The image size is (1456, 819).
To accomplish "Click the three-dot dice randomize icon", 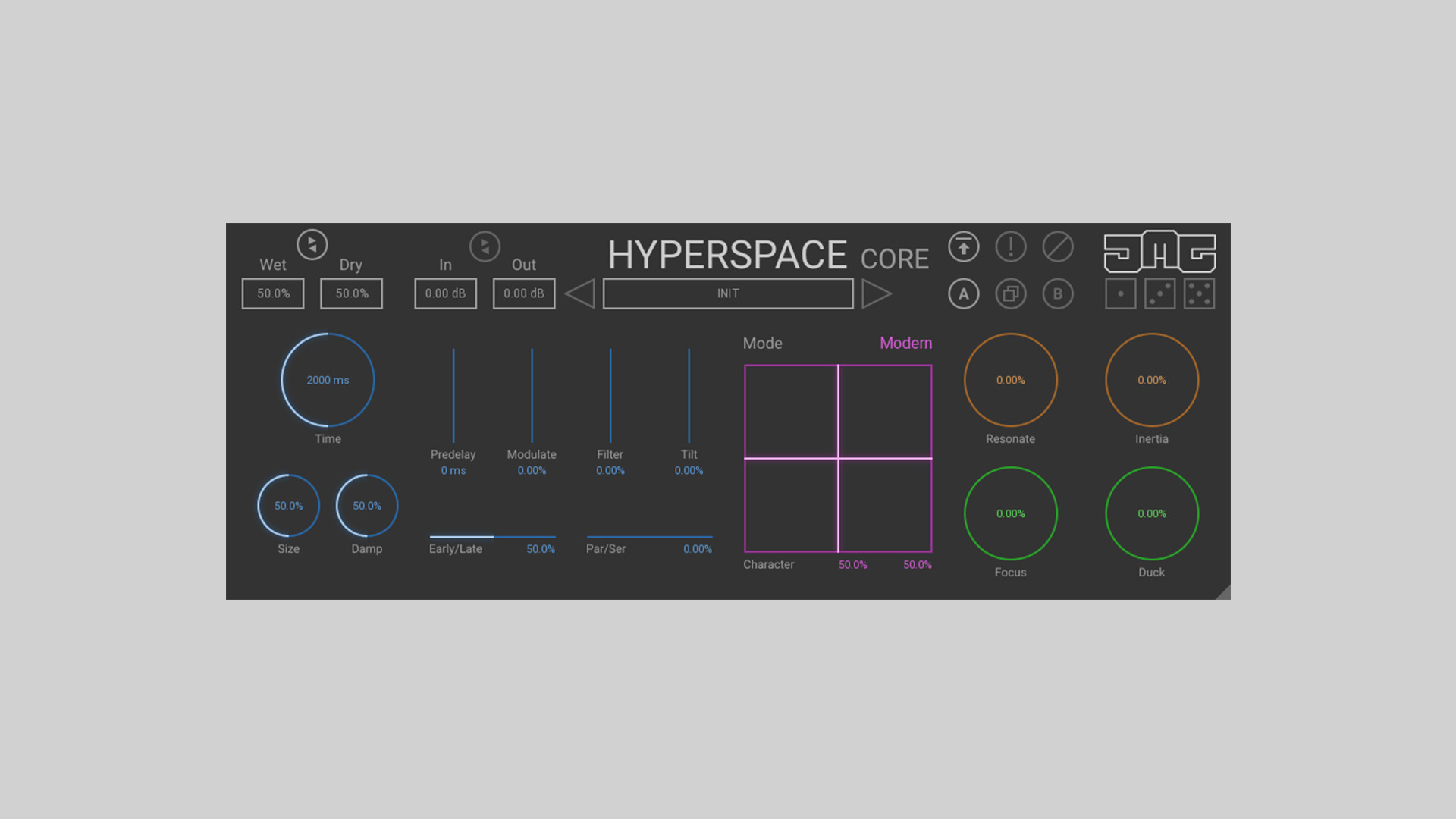I will [1160, 293].
